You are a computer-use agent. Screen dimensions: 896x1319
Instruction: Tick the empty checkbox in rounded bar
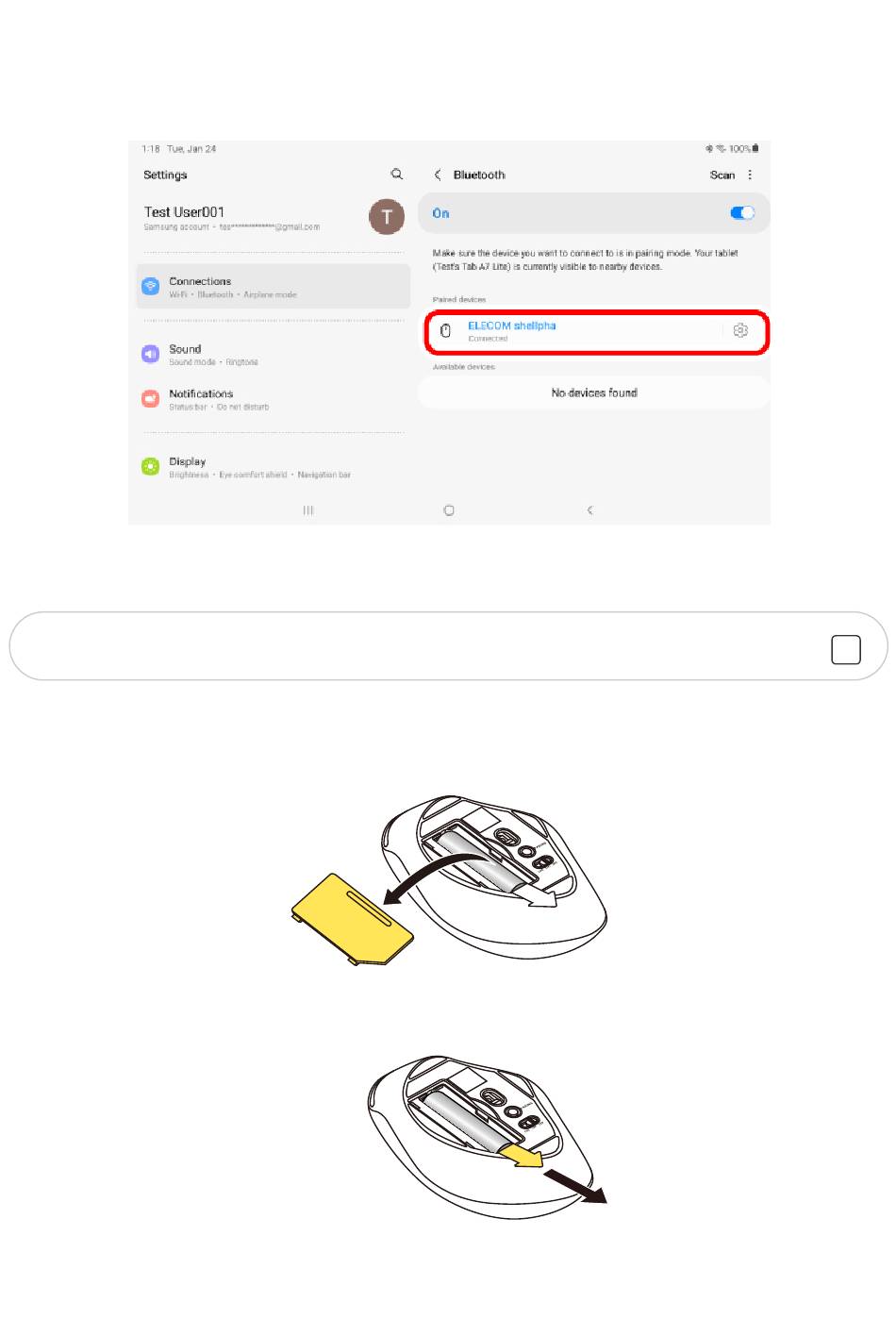846,650
